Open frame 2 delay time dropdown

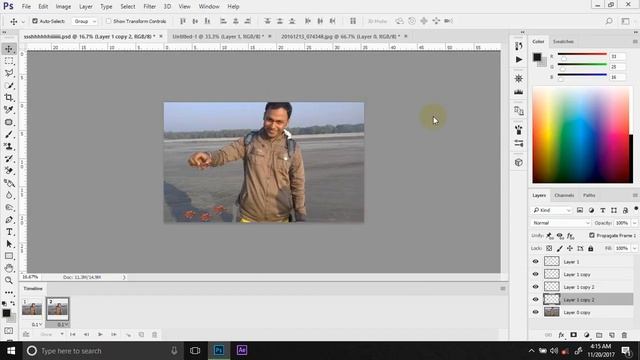tap(62, 324)
